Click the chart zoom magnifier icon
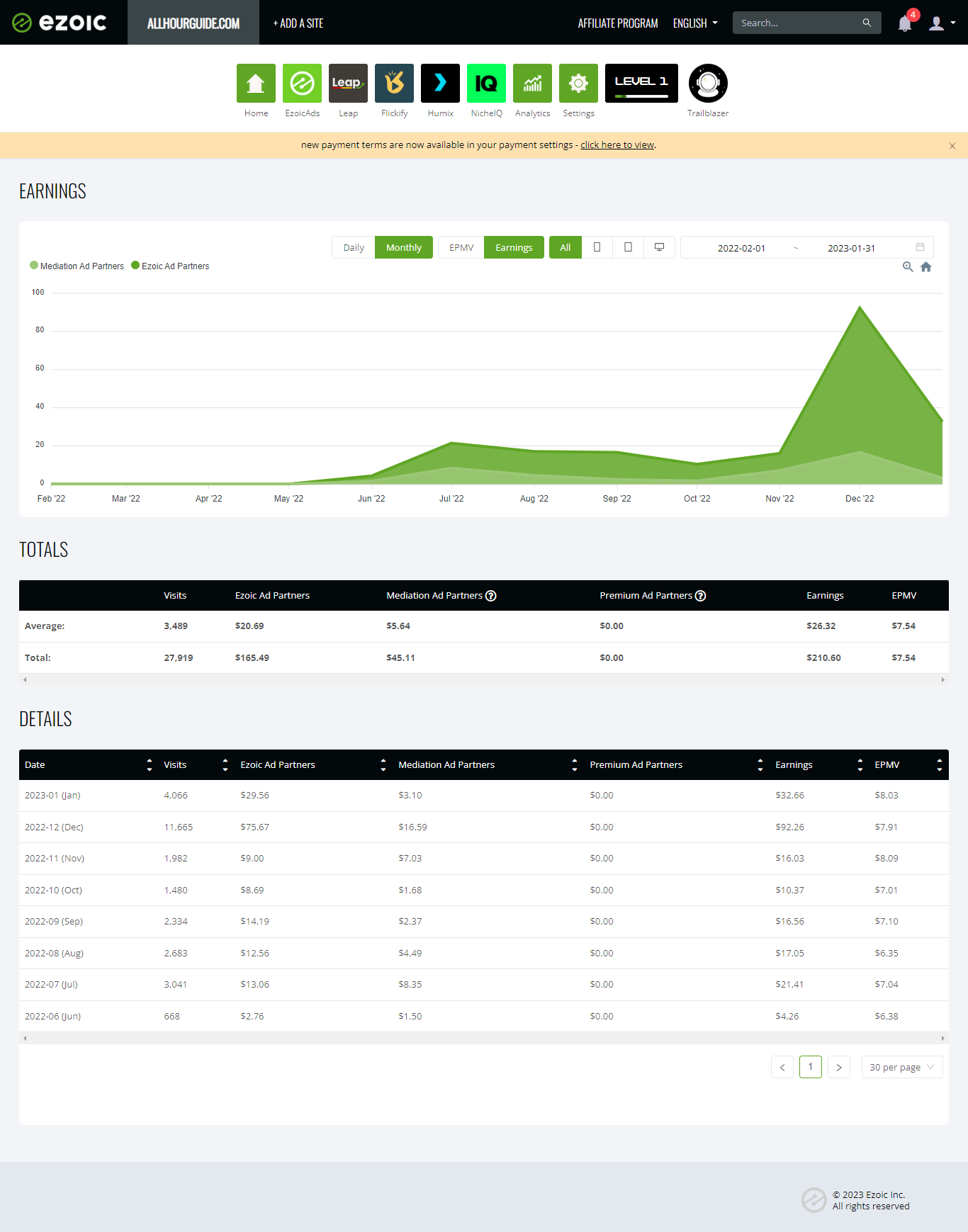The image size is (968, 1232). [x=908, y=267]
